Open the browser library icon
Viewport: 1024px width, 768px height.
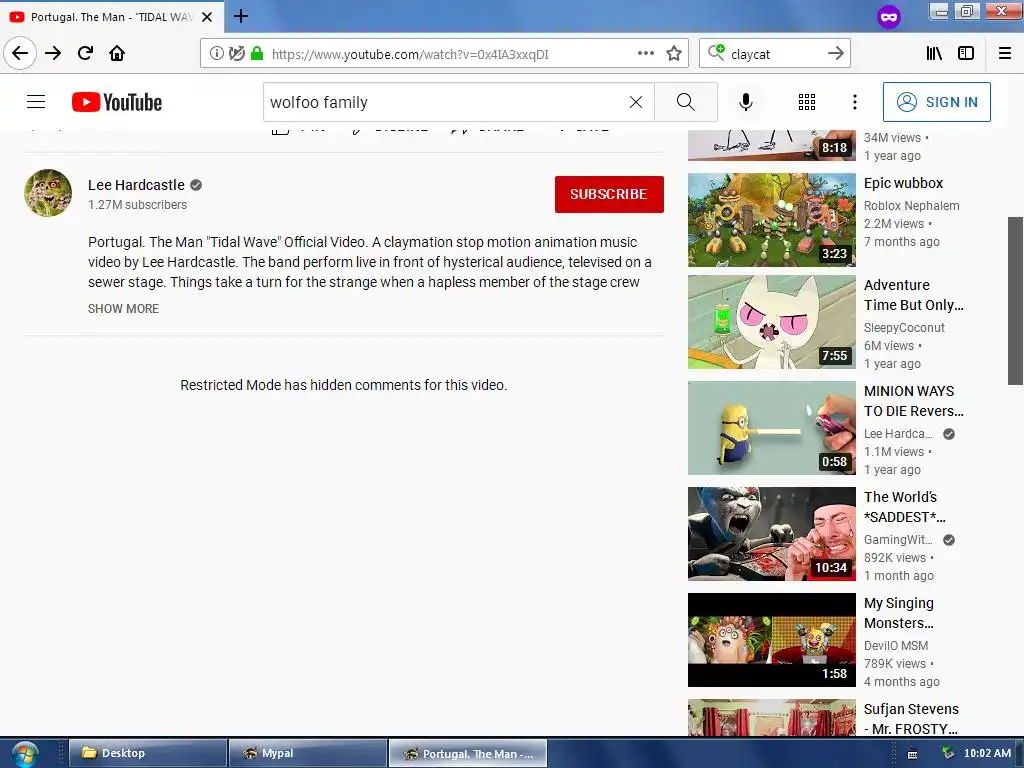(934, 54)
